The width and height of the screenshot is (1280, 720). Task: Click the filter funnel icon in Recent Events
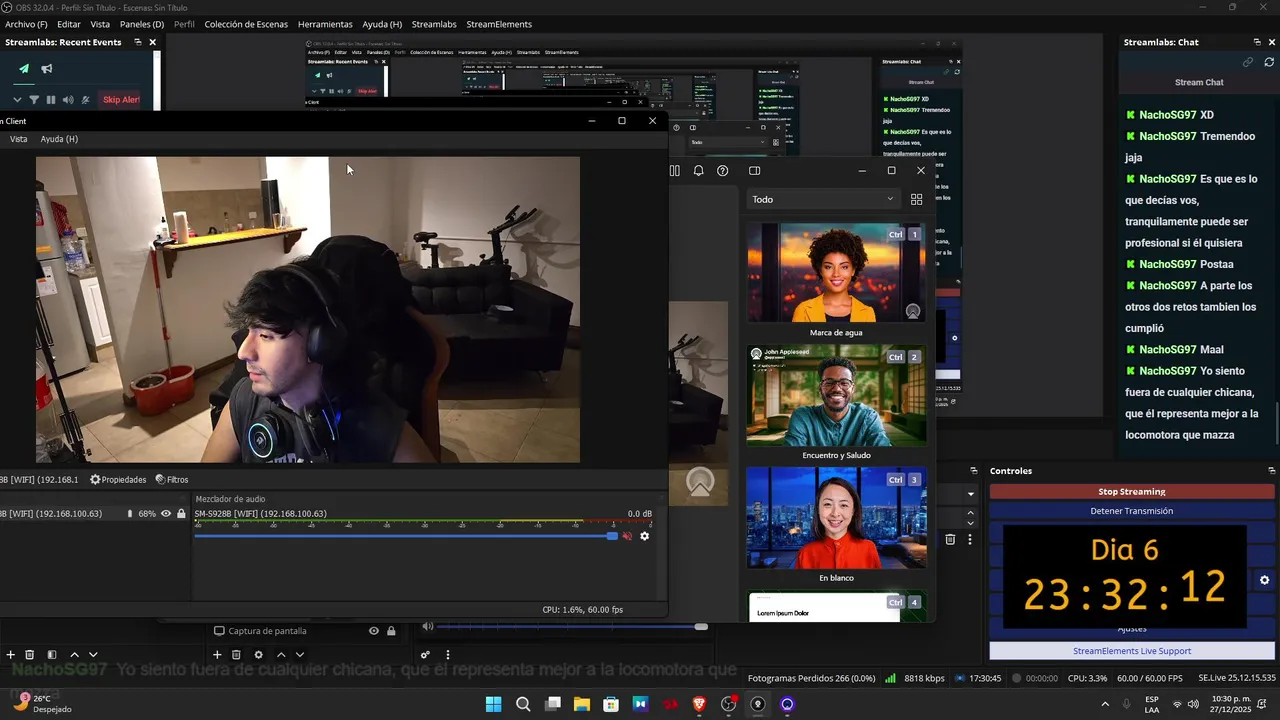(34, 100)
